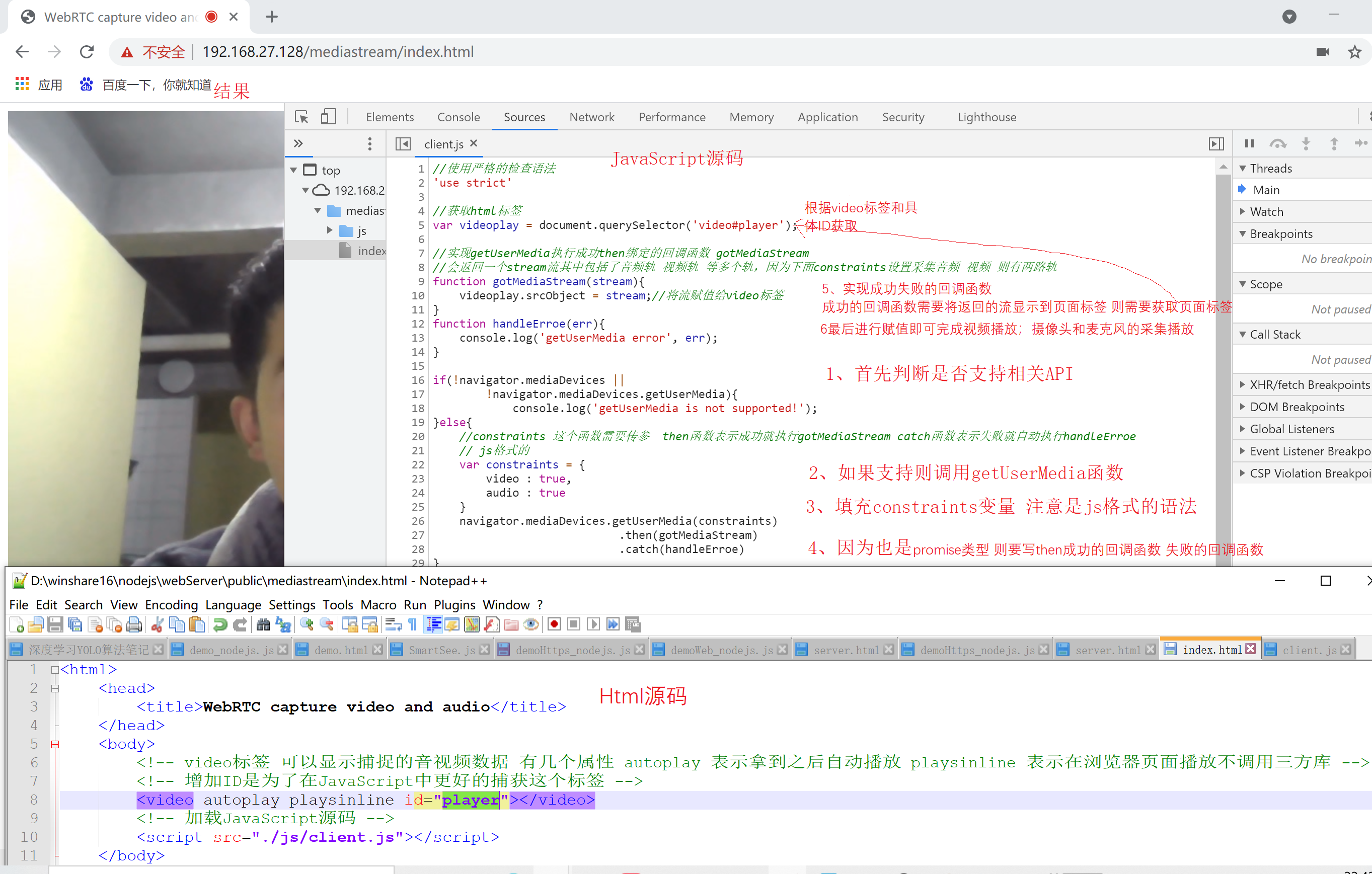Click the Notepad++ Cut scissors icon
The width and height of the screenshot is (1372, 874).
coord(157,625)
